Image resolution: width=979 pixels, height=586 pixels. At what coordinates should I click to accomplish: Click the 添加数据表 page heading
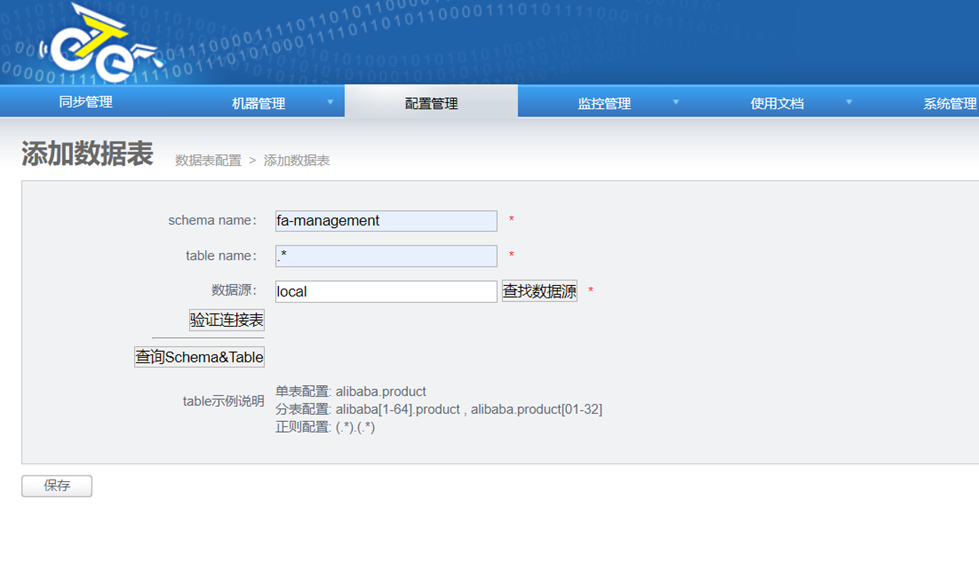[x=87, y=154]
